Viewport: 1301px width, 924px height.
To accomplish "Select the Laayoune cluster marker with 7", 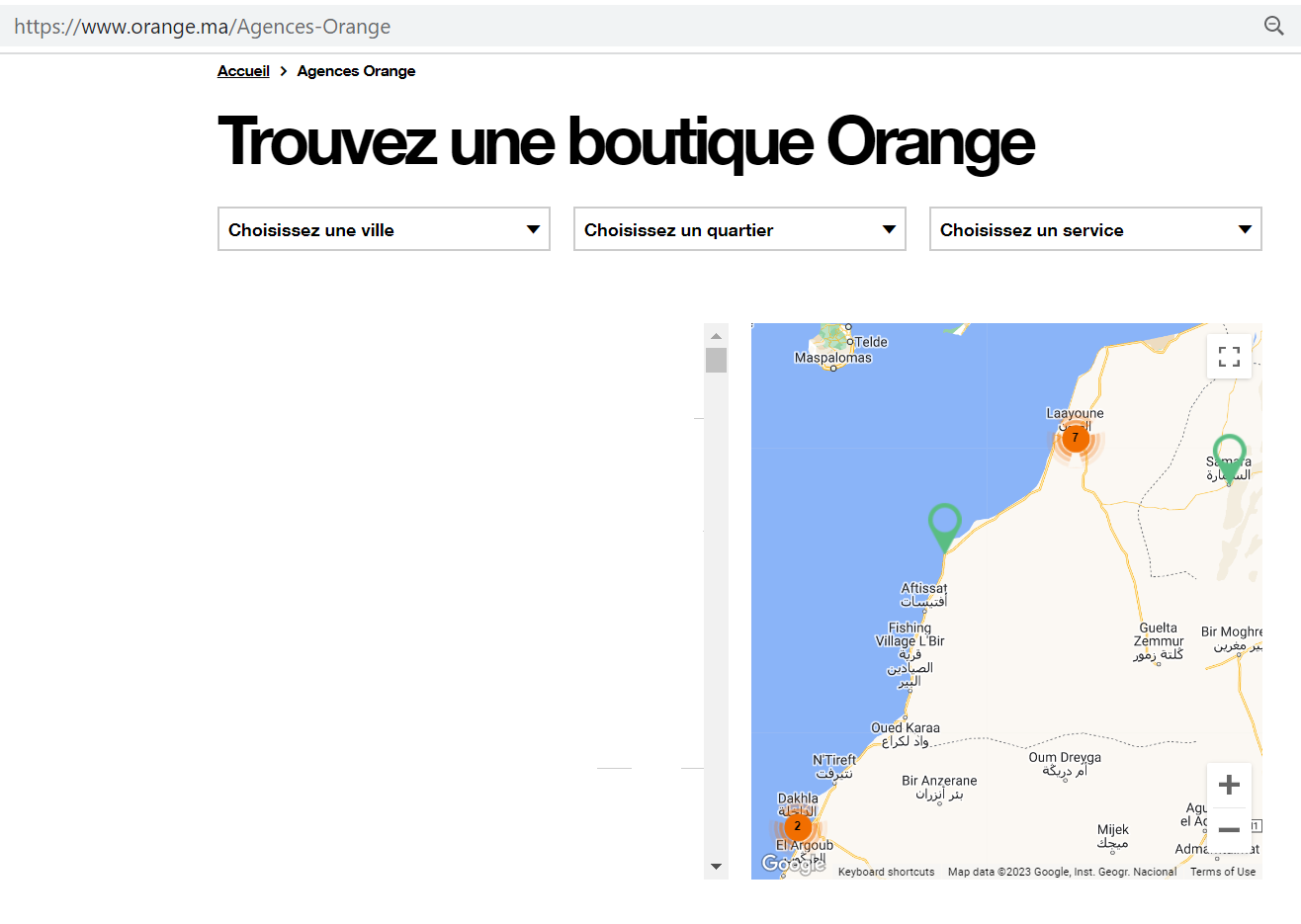I will (1076, 438).
